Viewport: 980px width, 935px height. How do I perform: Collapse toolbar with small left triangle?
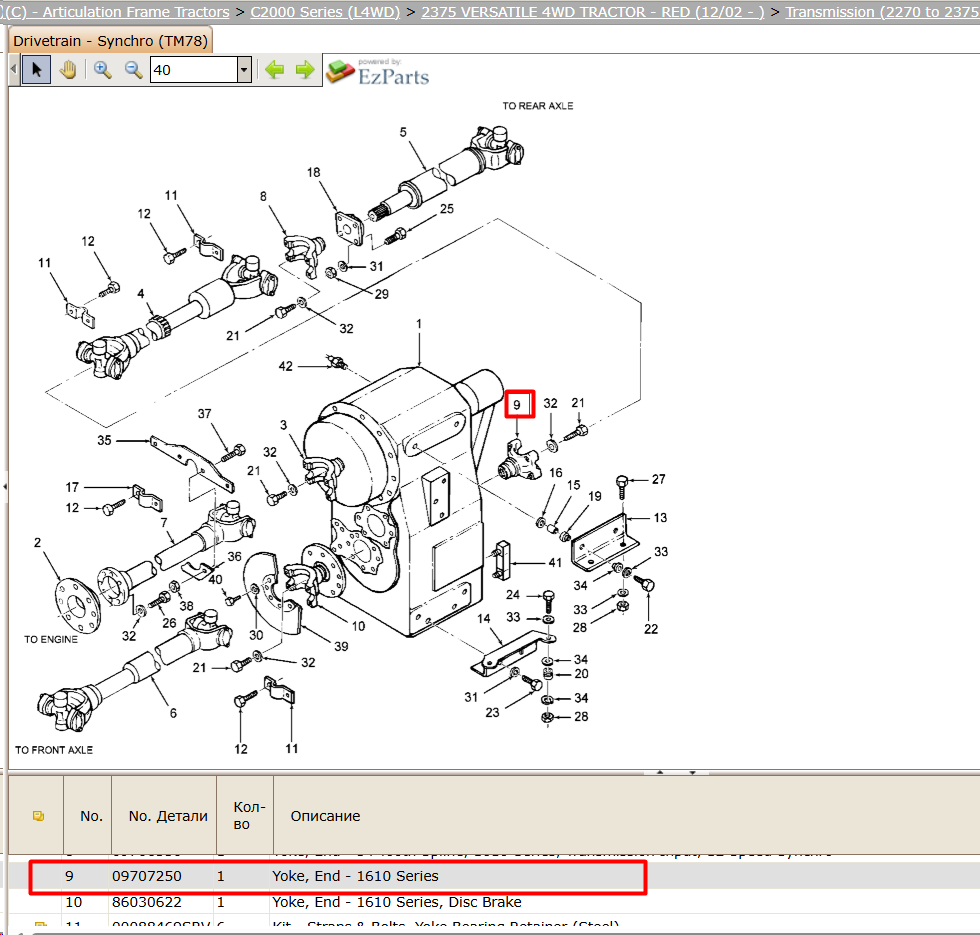tap(14, 69)
